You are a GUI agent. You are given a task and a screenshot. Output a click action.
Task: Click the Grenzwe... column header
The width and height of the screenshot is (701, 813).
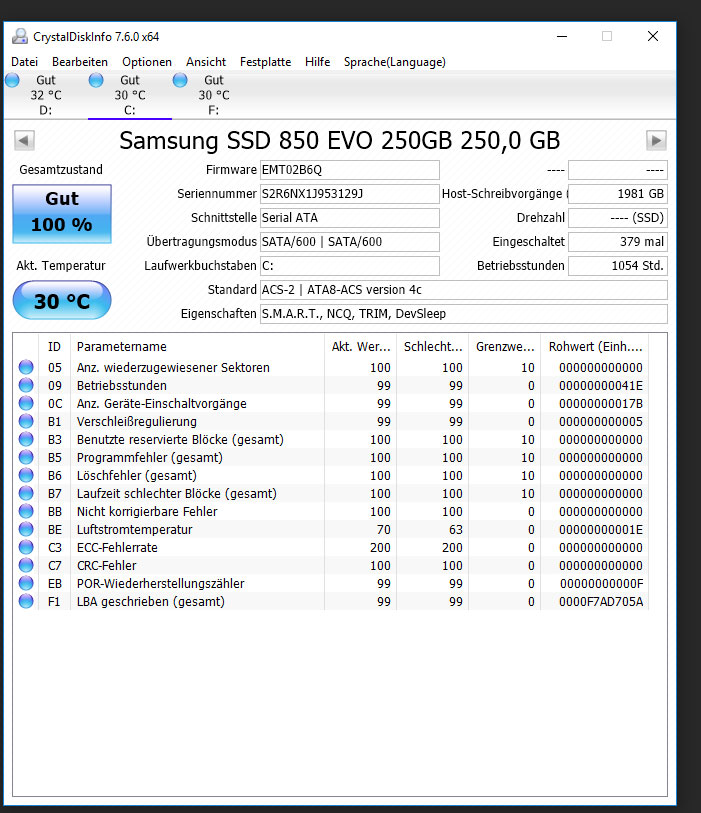click(505, 346)
